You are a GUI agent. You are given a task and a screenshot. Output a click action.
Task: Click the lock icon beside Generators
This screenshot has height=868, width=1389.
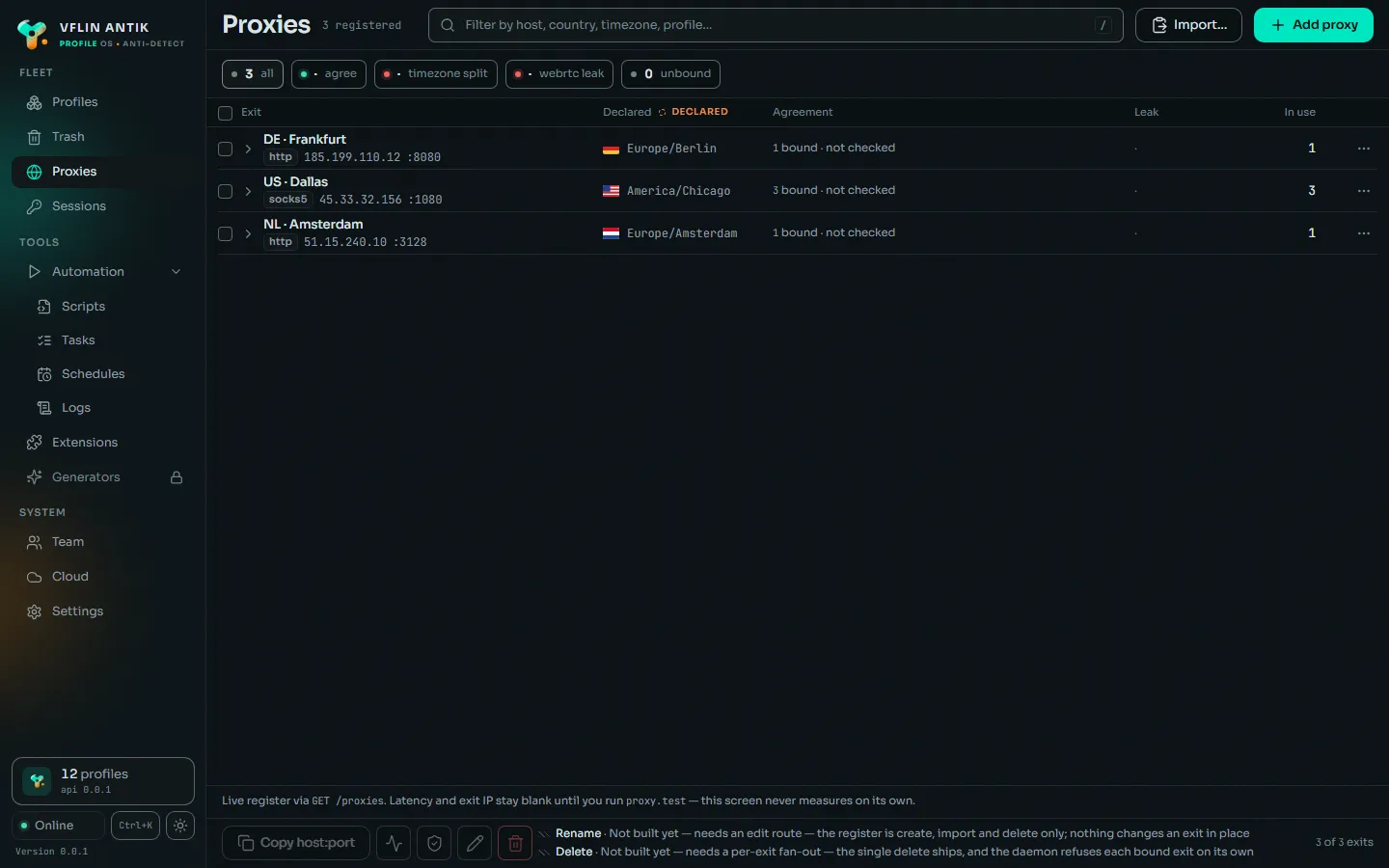coord(177,477)
